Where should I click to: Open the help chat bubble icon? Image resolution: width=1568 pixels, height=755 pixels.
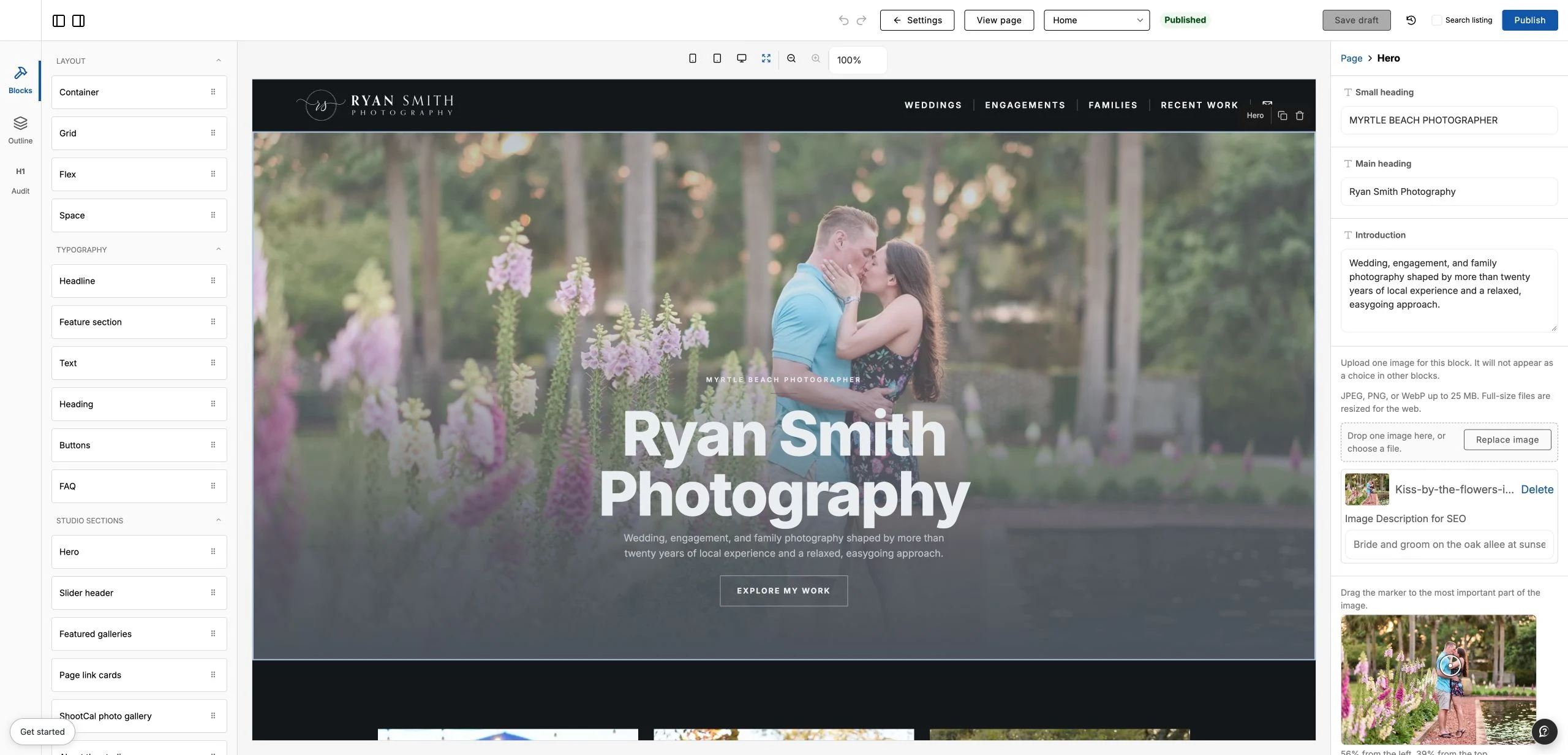(x=1544, y=731)
